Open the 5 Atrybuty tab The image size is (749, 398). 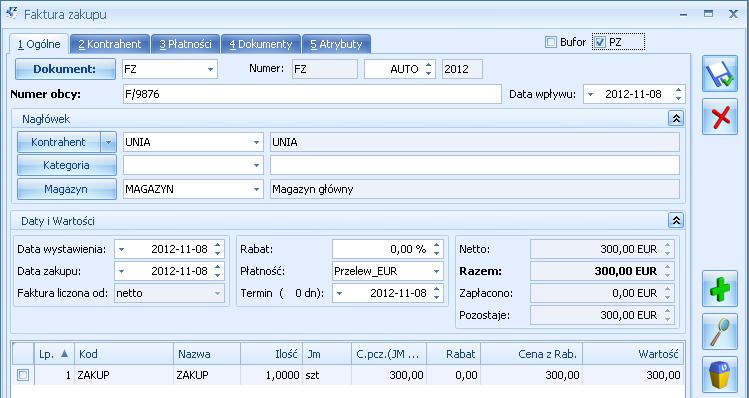click(x=336, y=44)
